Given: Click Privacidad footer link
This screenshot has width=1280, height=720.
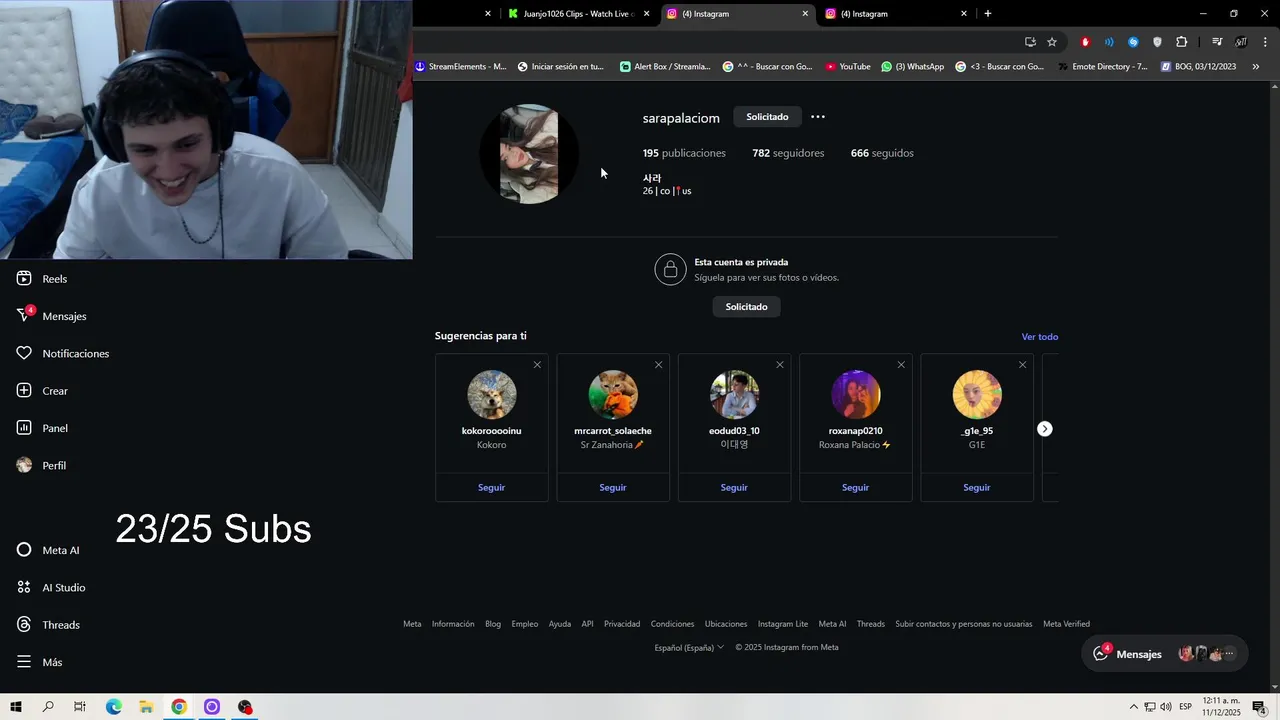Looking at the screenshot, I should coord(622,624).
